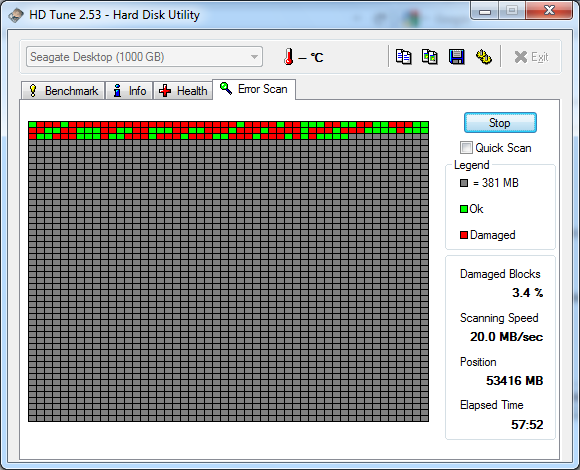580x470 pixels.
Task: Stop the running error scan
Action: tap(500, 123)
